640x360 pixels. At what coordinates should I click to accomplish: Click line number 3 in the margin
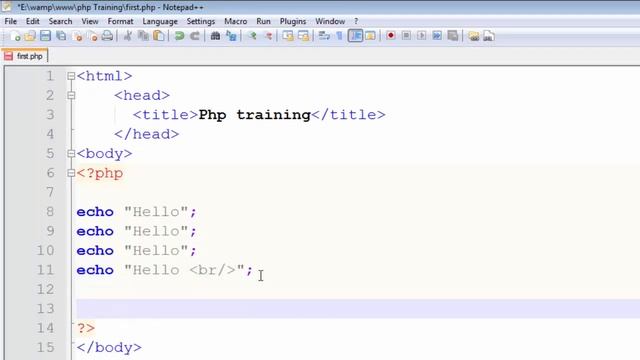(x=50, y=115)
